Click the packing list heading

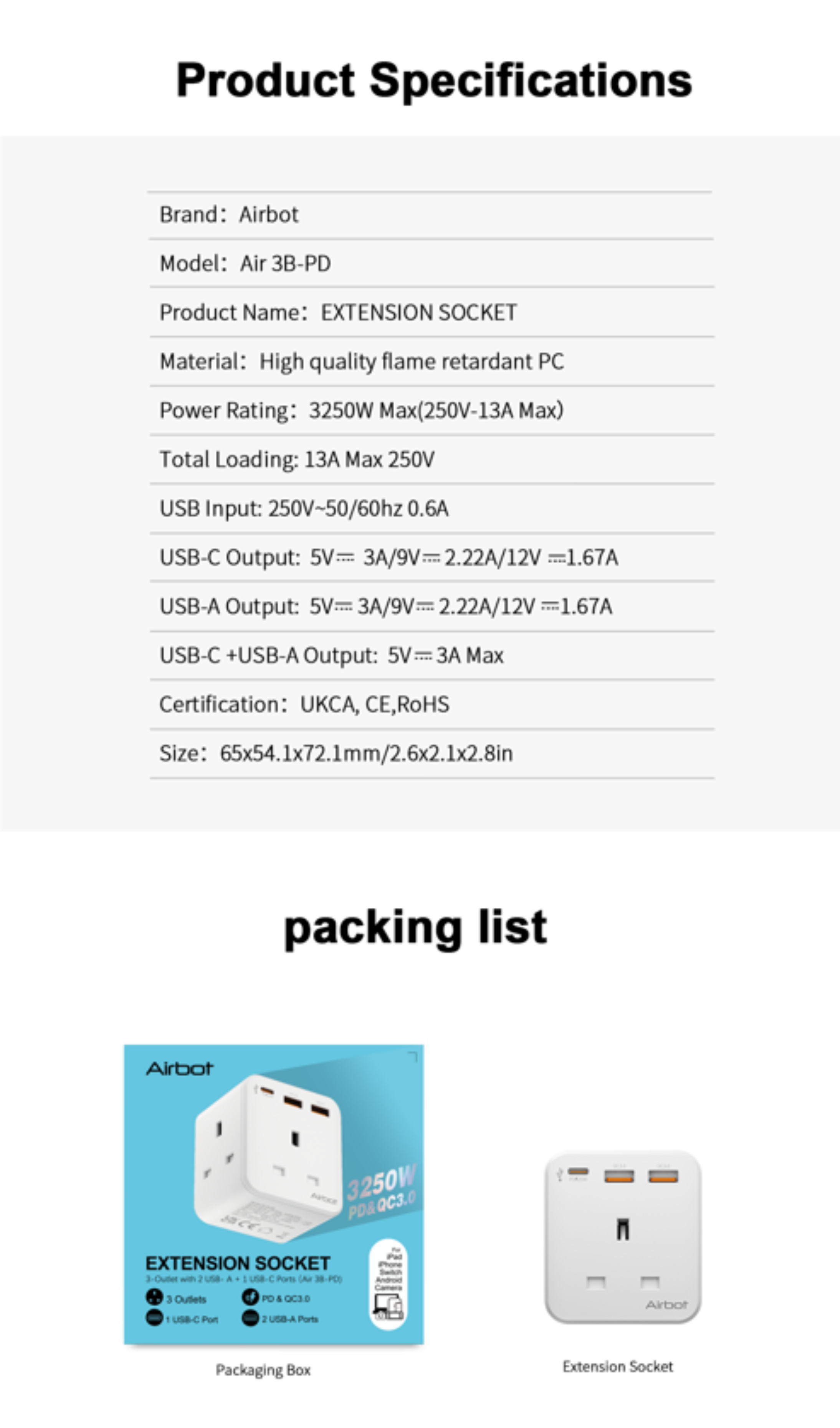point(415,928)
